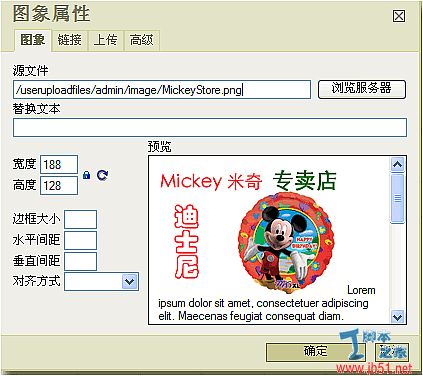Viewport: 423px width, 376px height.
Task: Close the 图象属性 dialog
Action: pos(399,16)
